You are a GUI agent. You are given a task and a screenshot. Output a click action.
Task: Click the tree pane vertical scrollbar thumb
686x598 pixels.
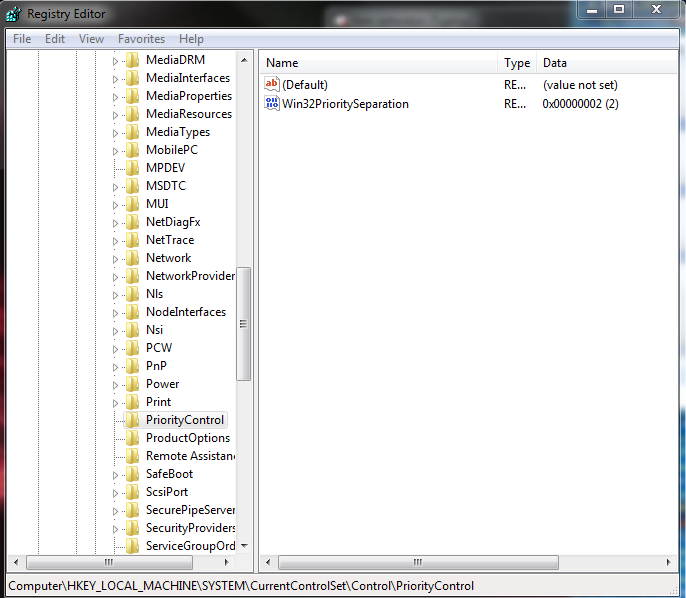coord(244,324)
